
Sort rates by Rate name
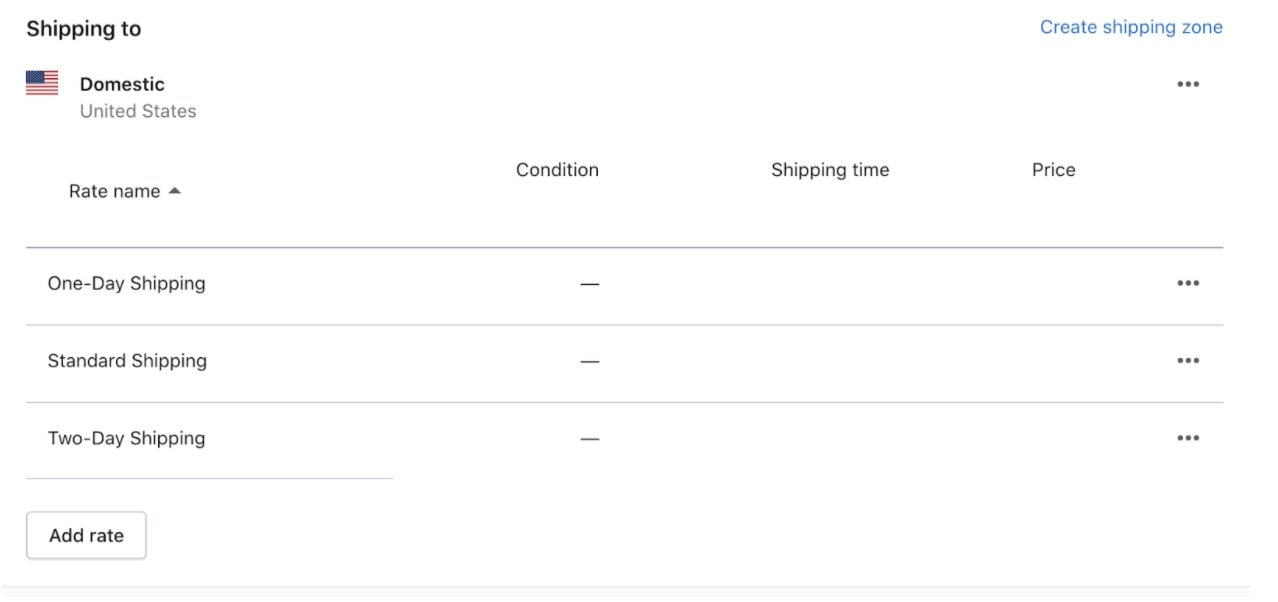coord(116,190)
